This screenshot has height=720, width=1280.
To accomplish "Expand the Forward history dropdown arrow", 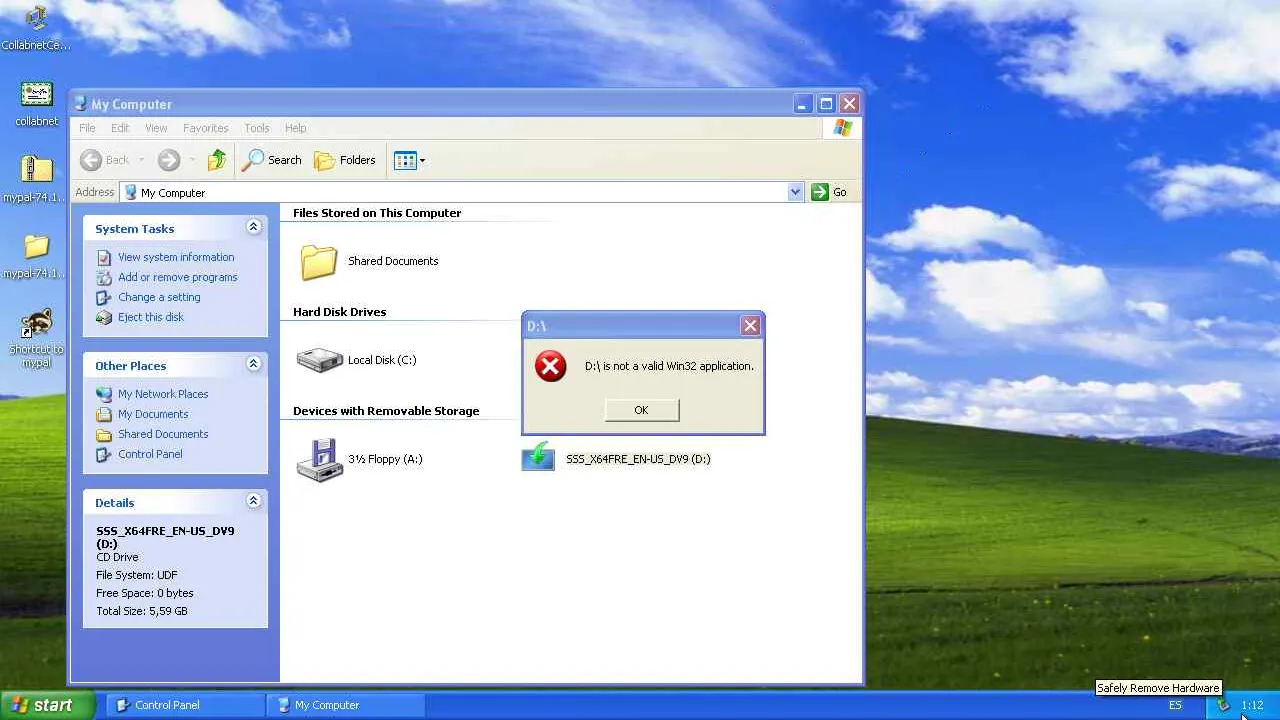I will coord(192,160).
